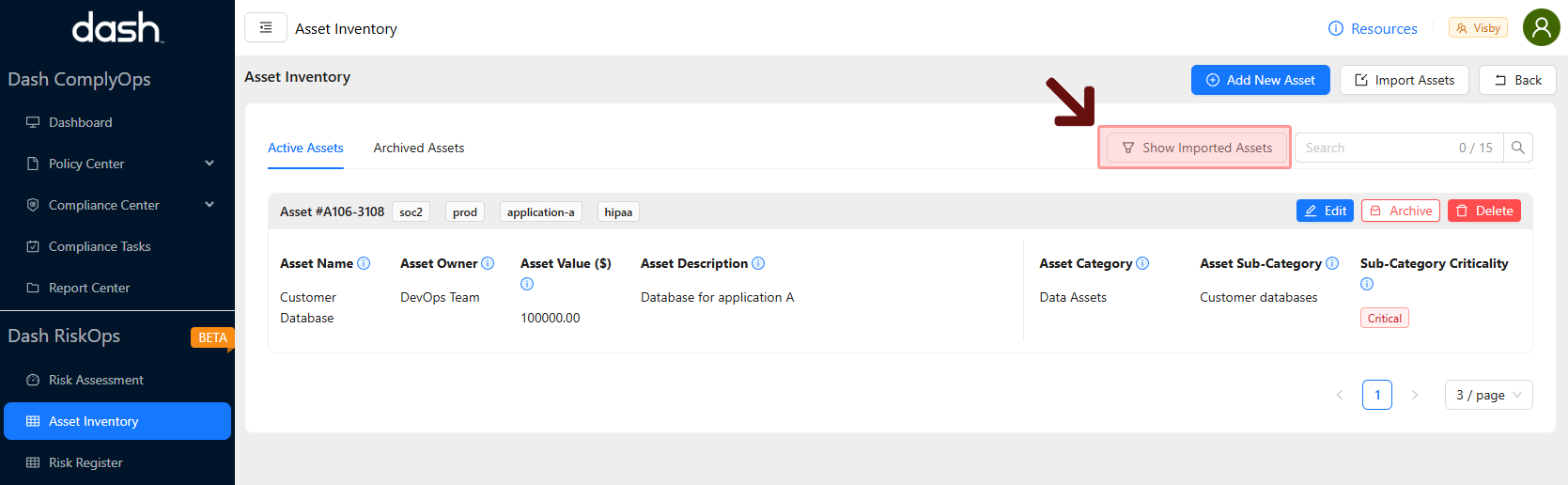Screen dimensions: 1568x485
Task: Open the 3 / page size dropdown
Action: [x=1488, y=395]
